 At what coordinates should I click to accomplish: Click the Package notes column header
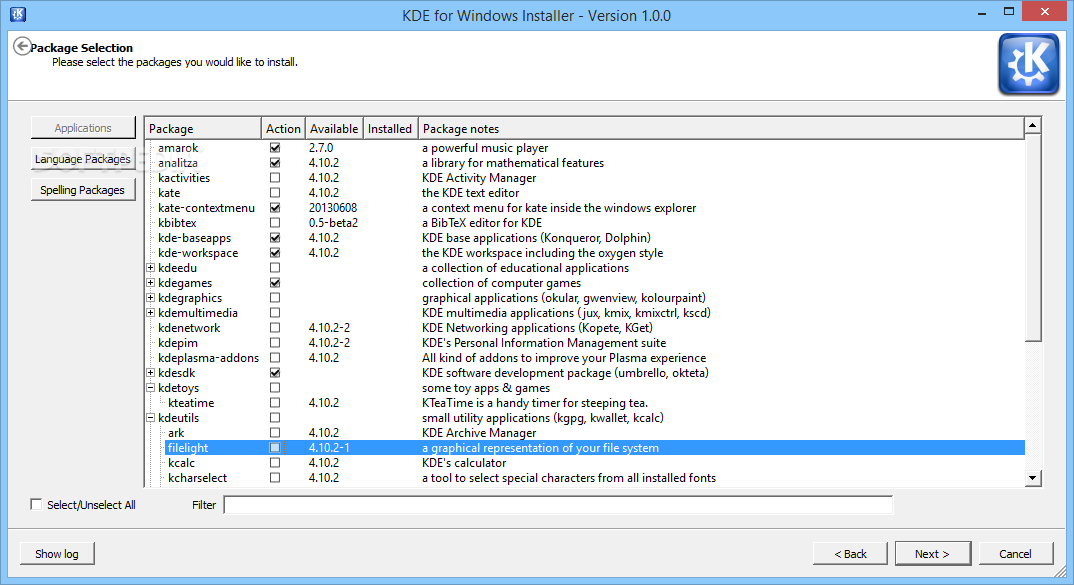pos(721,129)
